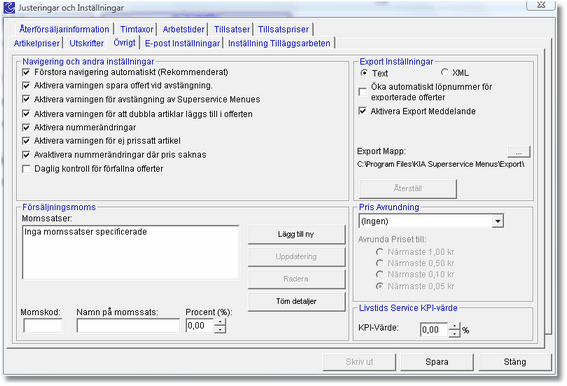Click the Momssatser list box
567x386 pixels.
coord(130,252)
